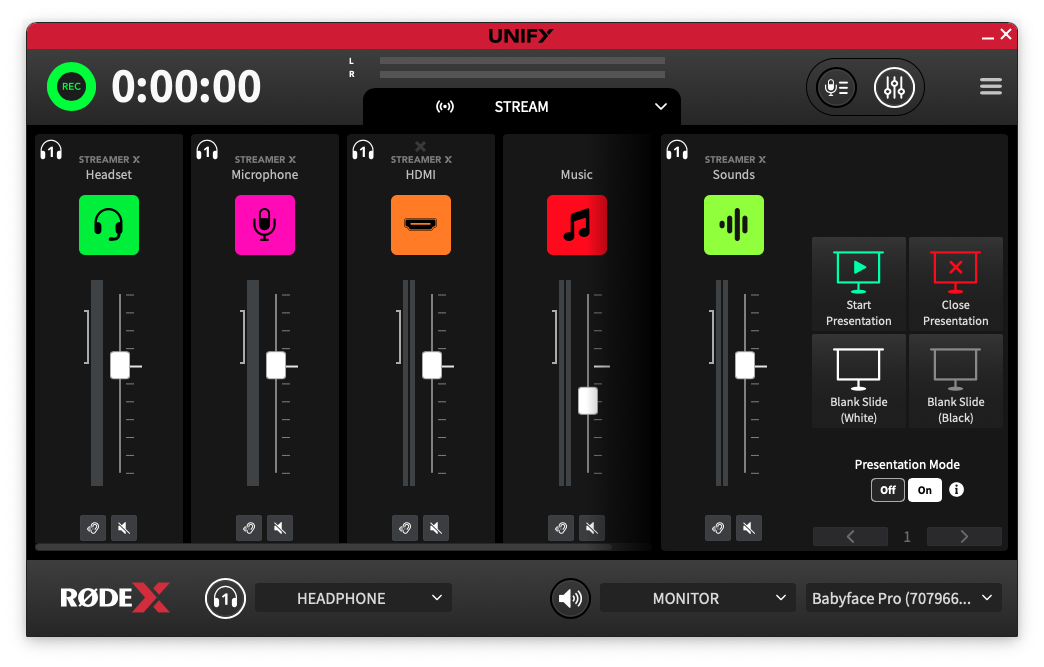Toggle listen (ear) on Microphone channel
Screen dimensions: 1044x667
[x=249, y=529]
